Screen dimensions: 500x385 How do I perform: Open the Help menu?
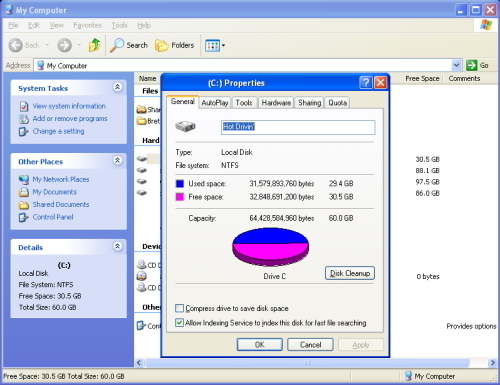(x=144, y=25)
